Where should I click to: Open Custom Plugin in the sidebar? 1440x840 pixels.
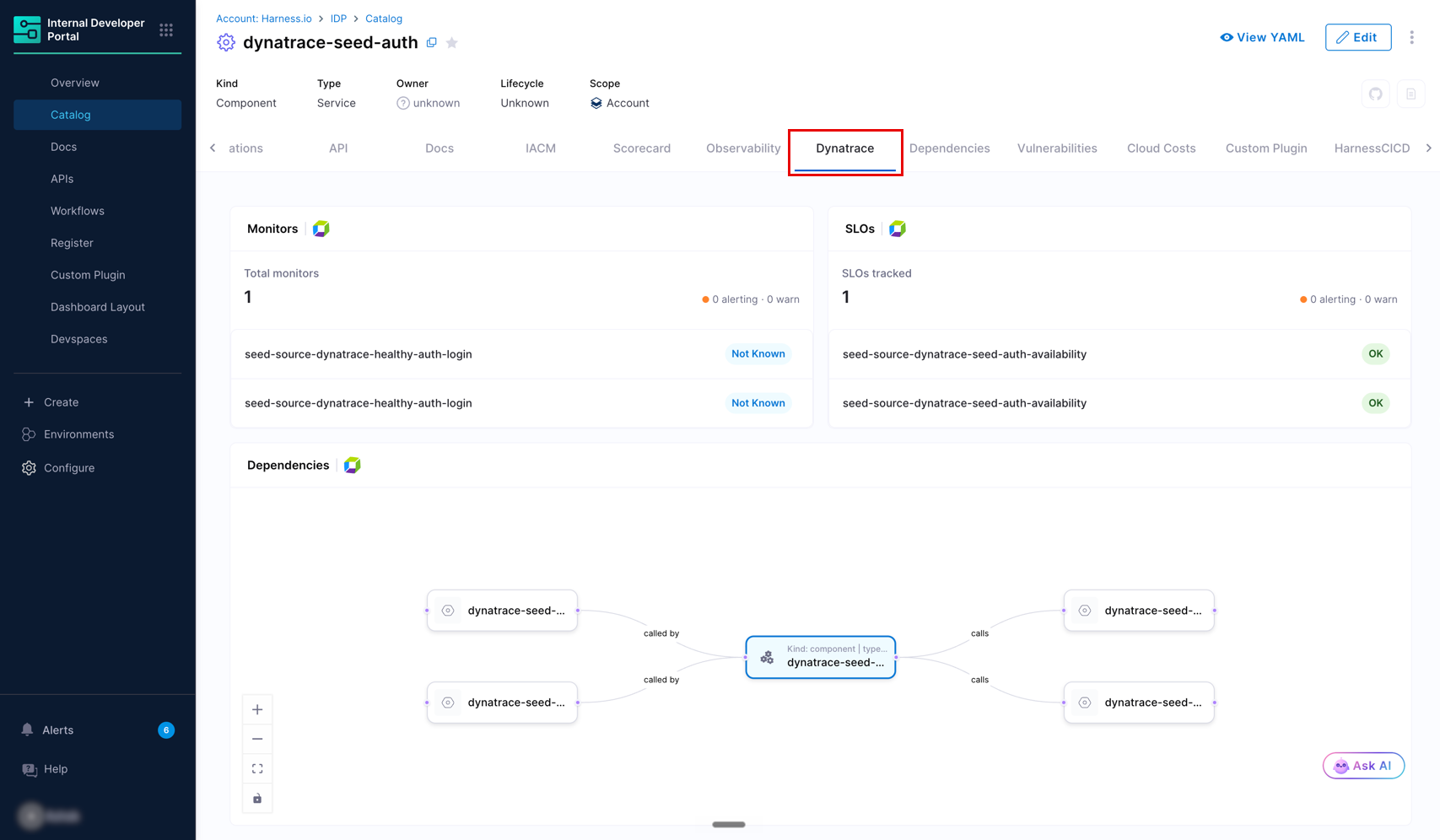[x=97, y=275]
